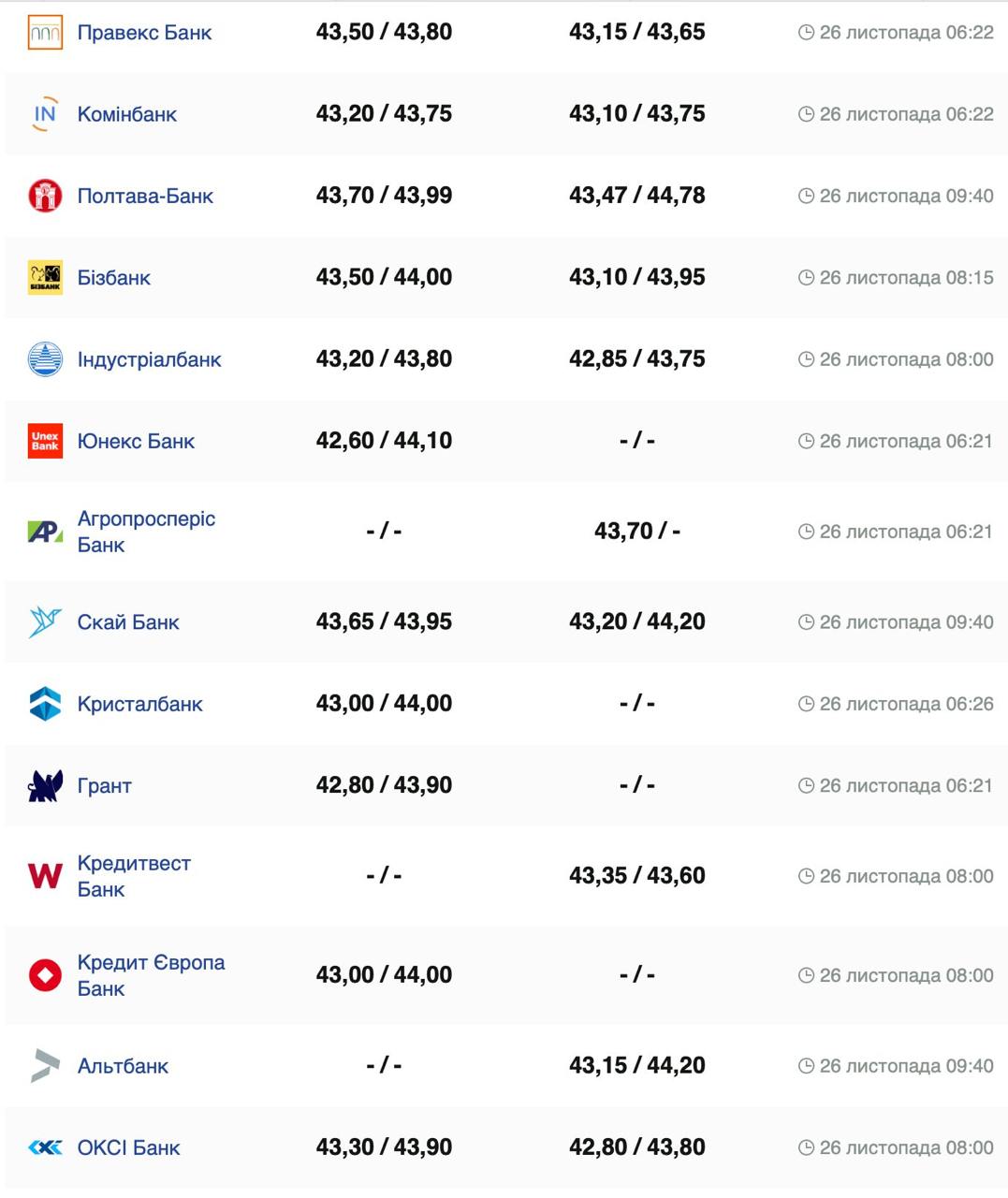Click the Агропросперіс Банк AP logo
Screen dimensions: 1008x1198
tap(45, 532)
